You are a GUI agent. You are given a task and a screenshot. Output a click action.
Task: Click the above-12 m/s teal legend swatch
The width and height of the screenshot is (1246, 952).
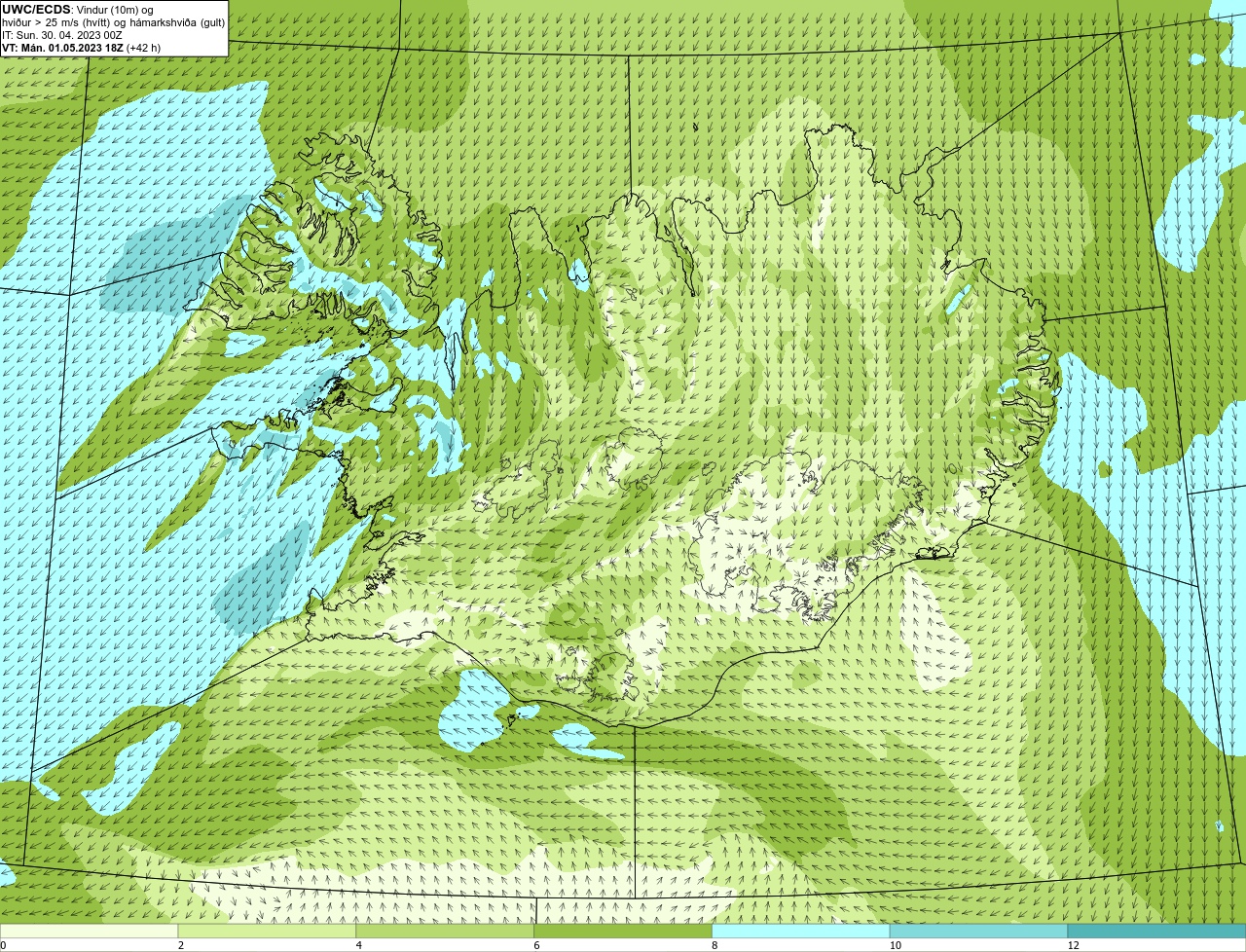tap(1157, 931)
